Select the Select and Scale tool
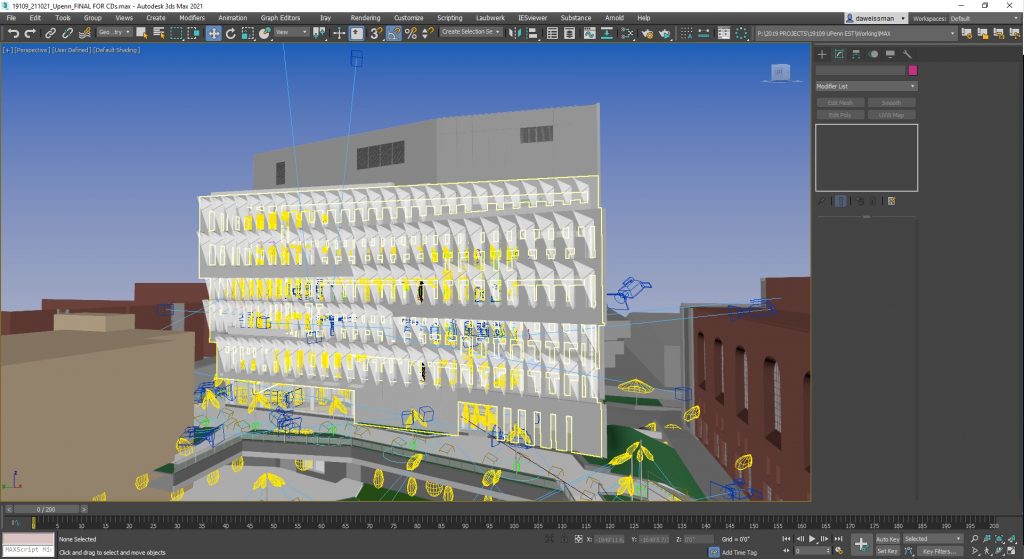The height and width of the screenshot is (559, 1024). pyautogui.click(x=248, y=33)
